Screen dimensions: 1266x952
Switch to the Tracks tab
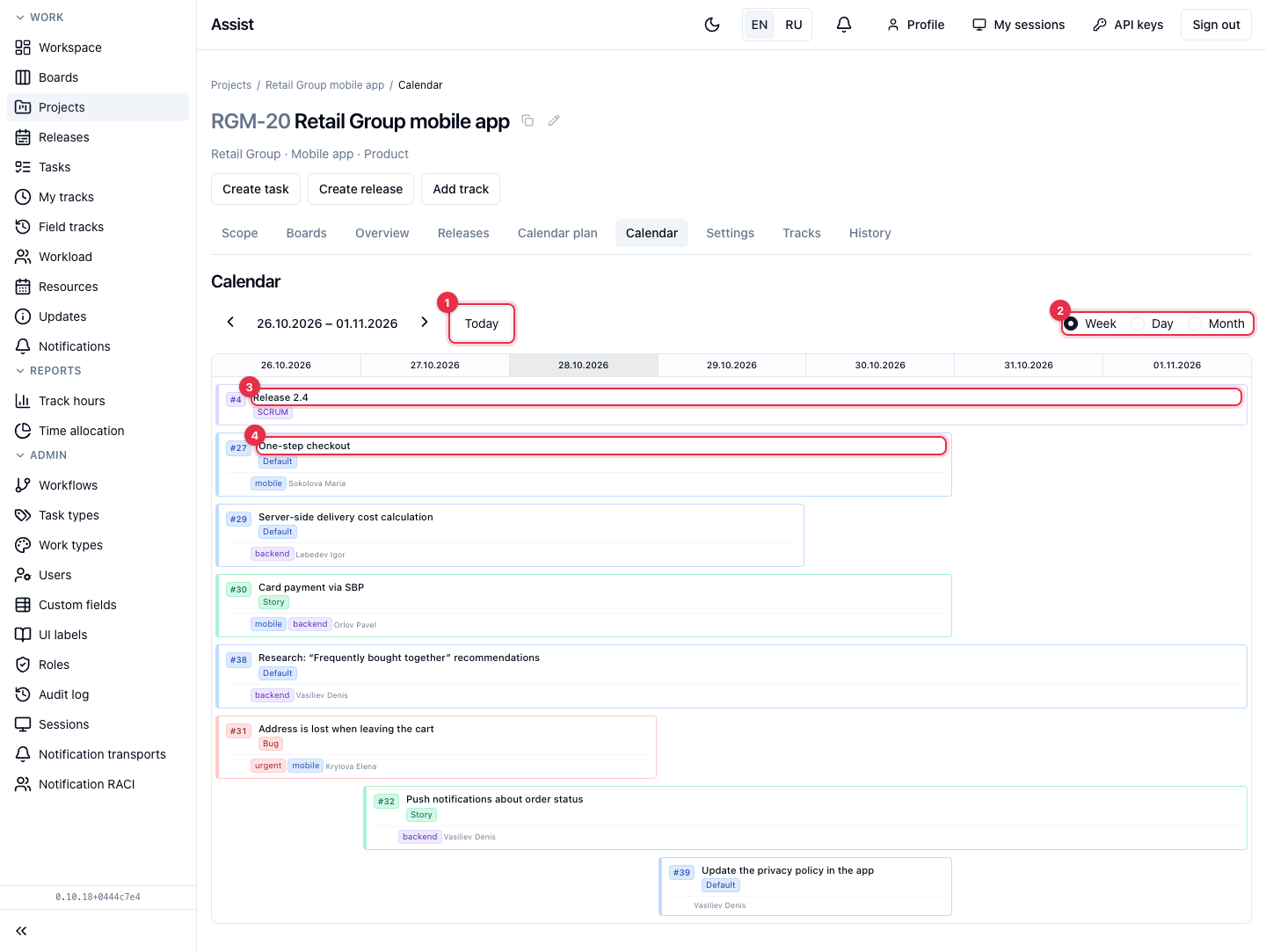802,233
